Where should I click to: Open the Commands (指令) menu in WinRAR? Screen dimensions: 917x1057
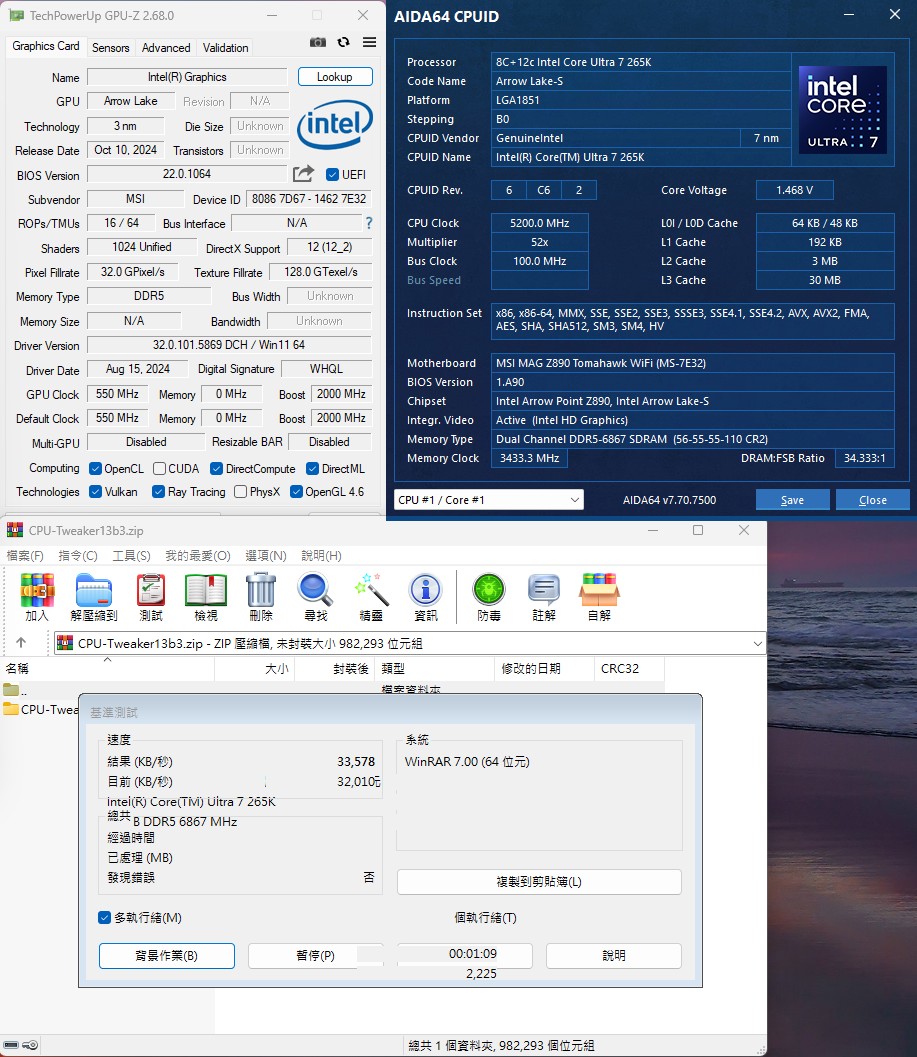tap(78, 555)
